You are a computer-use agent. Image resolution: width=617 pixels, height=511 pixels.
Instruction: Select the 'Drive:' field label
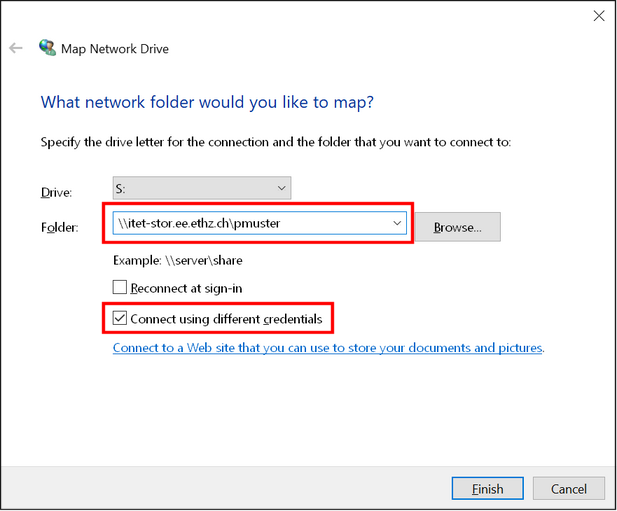coord(56,192)
